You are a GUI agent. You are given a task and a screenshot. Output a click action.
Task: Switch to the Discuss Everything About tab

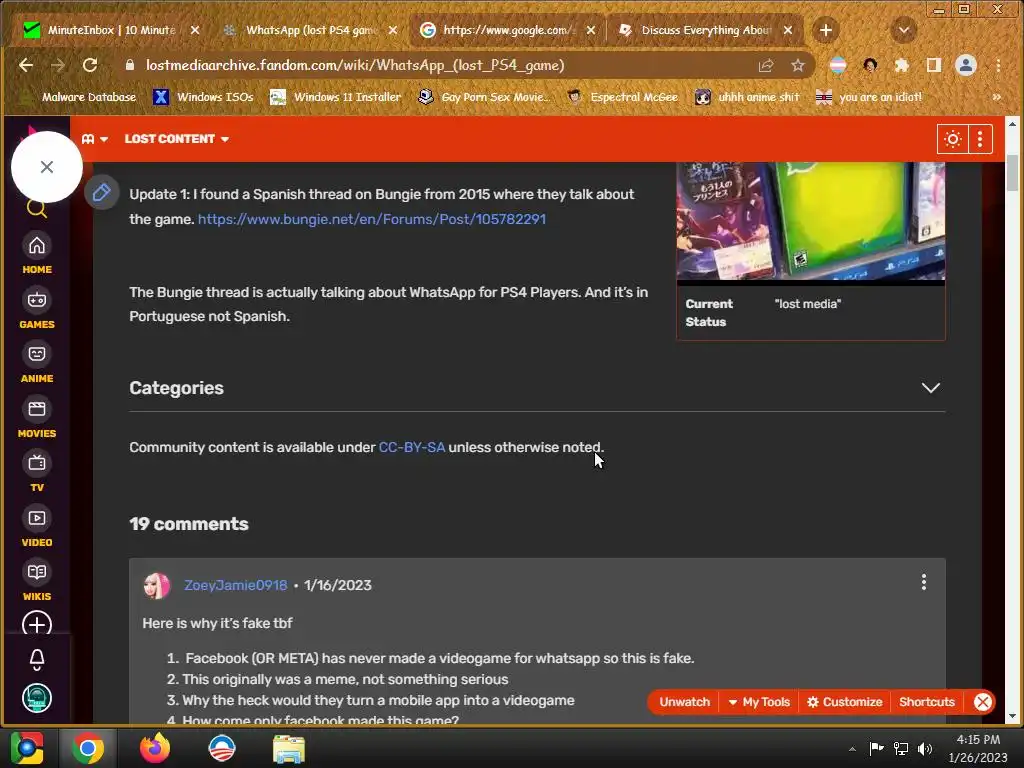(x=705, y=30)
